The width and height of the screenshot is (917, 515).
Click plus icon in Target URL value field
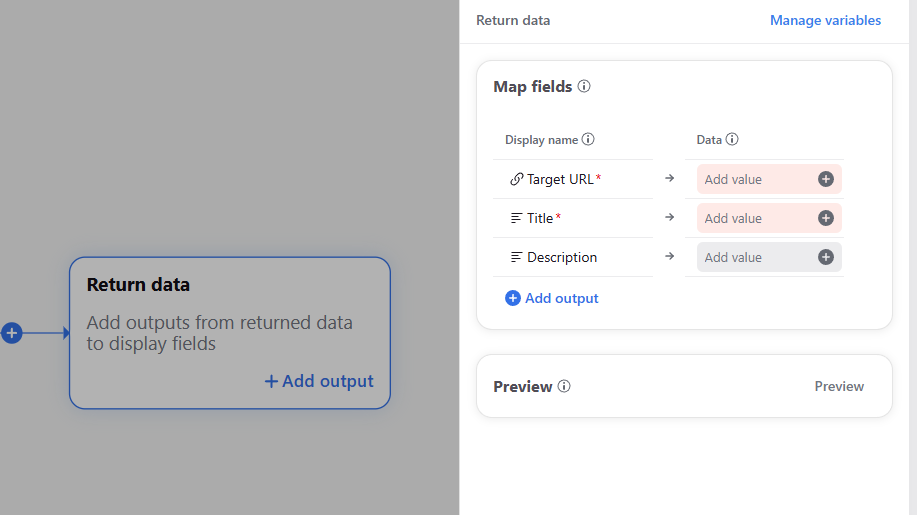tap(826, 179)
